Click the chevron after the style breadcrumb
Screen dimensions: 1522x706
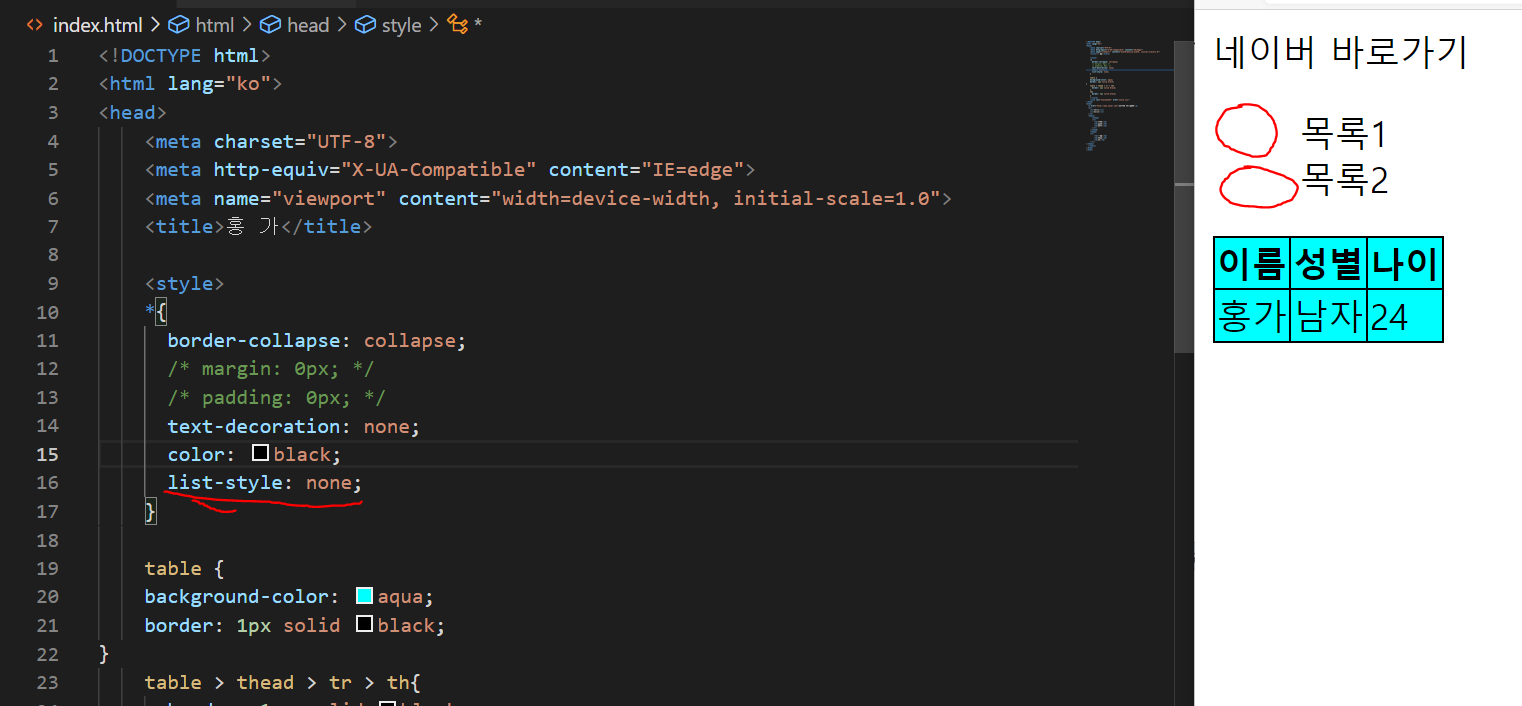coord(435,25)
